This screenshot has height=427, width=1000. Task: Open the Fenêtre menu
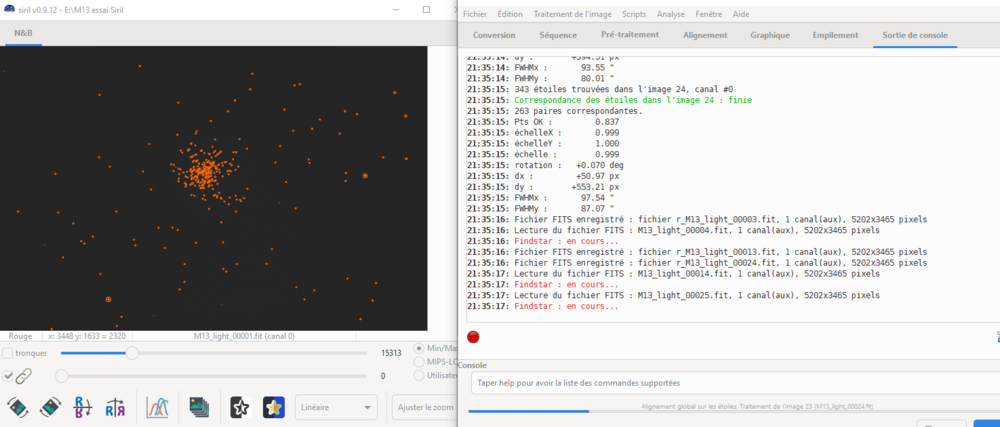pos(709,14)
